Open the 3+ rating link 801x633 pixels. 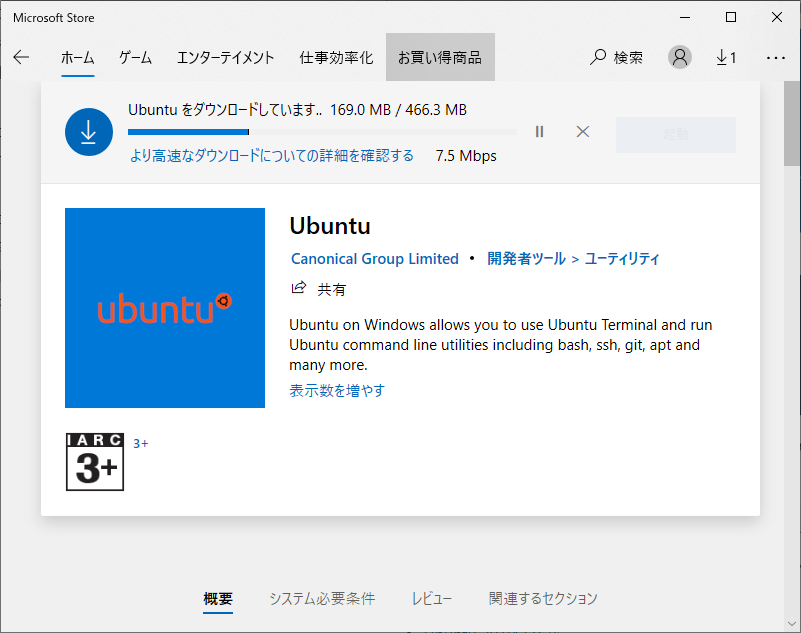tap(140, 443)
